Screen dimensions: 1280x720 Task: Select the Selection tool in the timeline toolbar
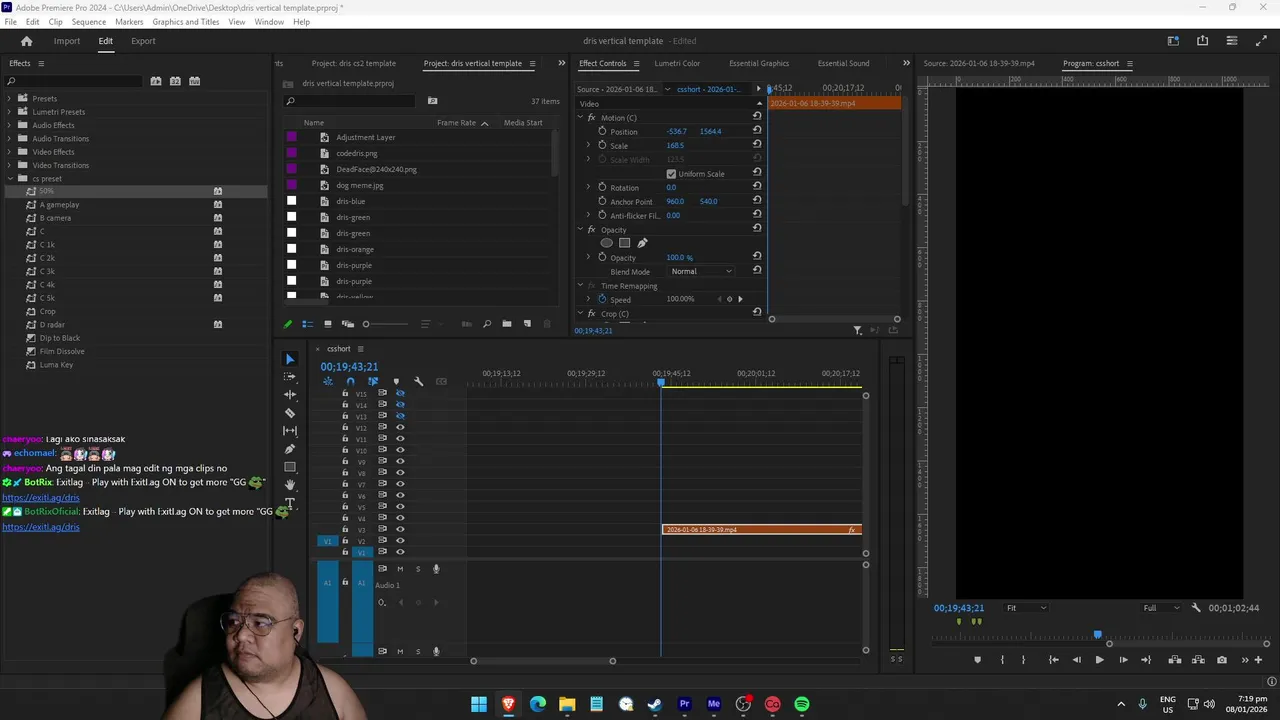pos(290,359)
